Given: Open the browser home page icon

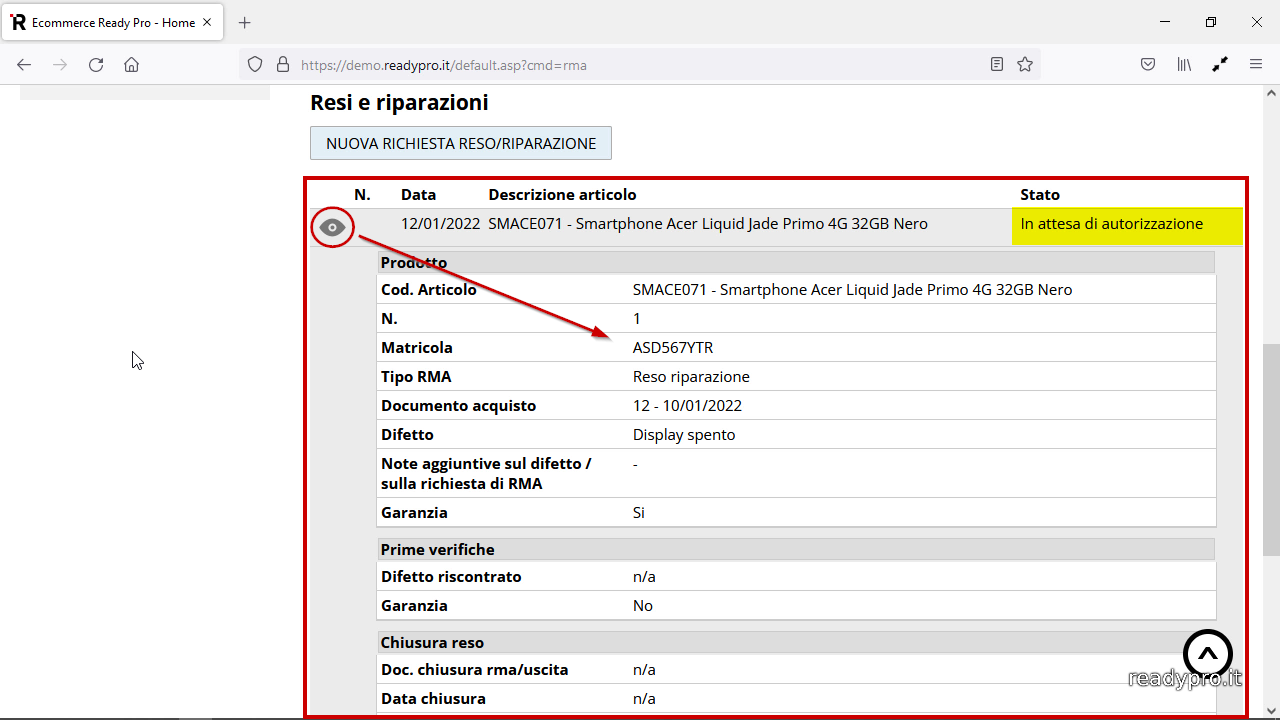Looking at the screenshot, I should coord(131,65).
